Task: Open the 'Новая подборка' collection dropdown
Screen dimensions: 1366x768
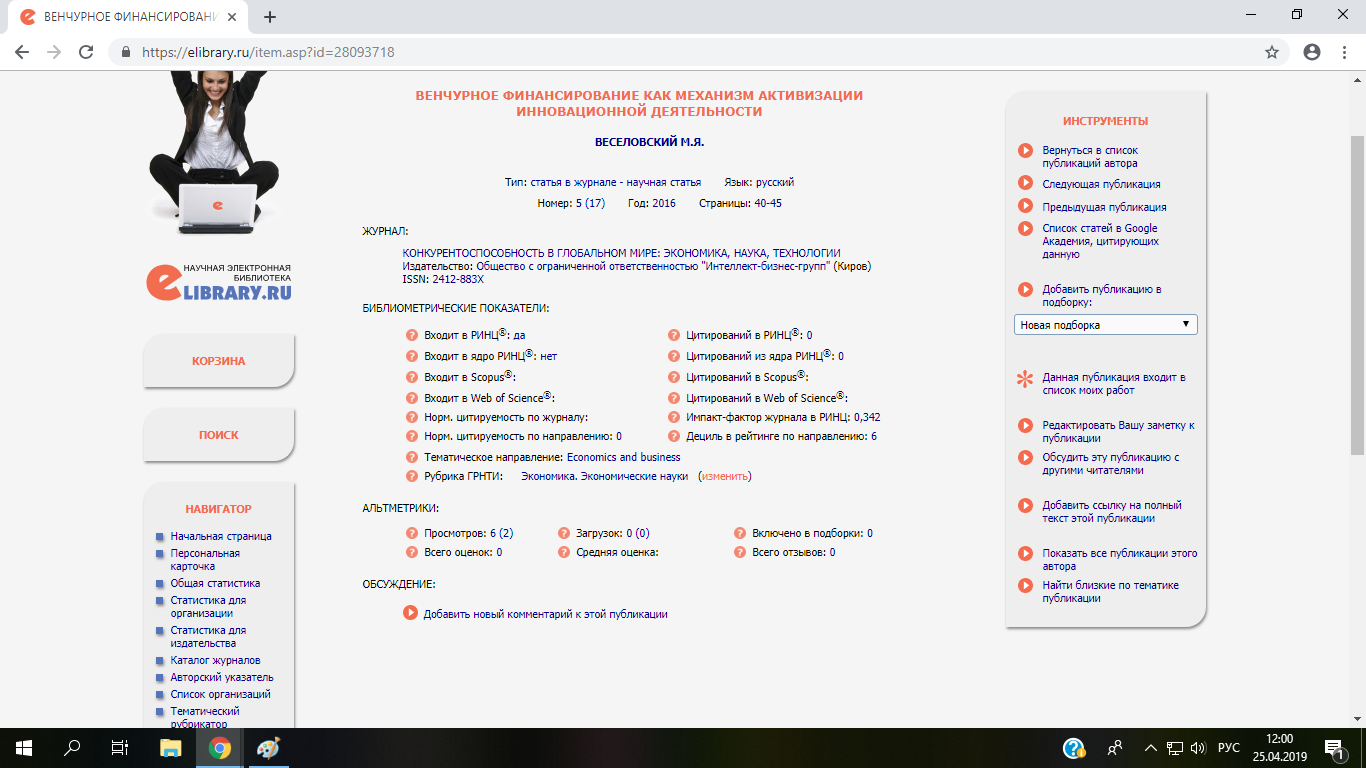Action: pyautogui.click(x=1105, y=325)
